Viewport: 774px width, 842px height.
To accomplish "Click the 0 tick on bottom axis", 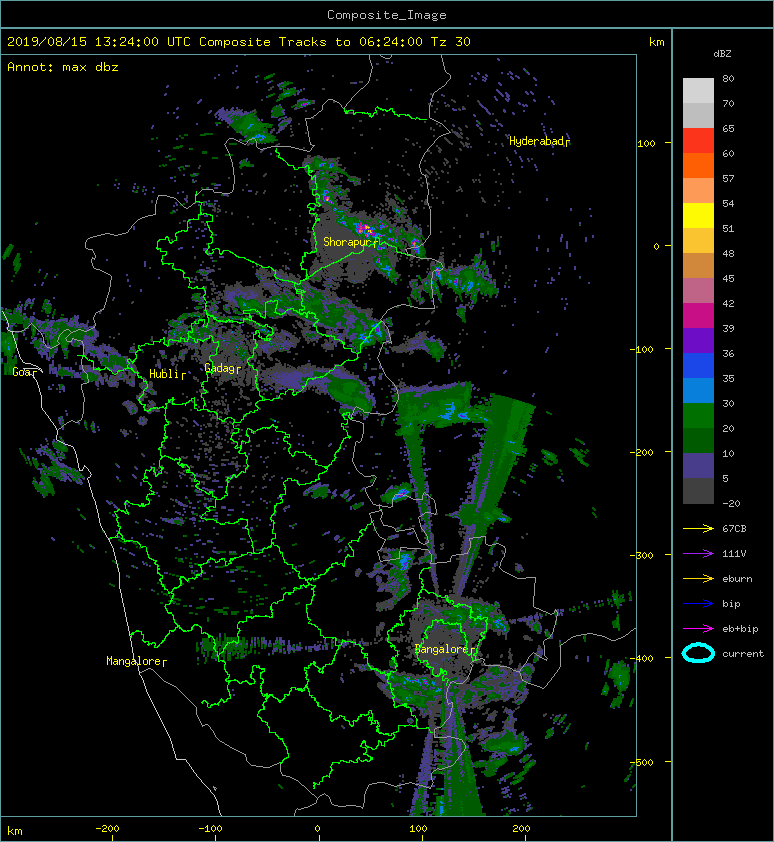I will tap(317, 829).
